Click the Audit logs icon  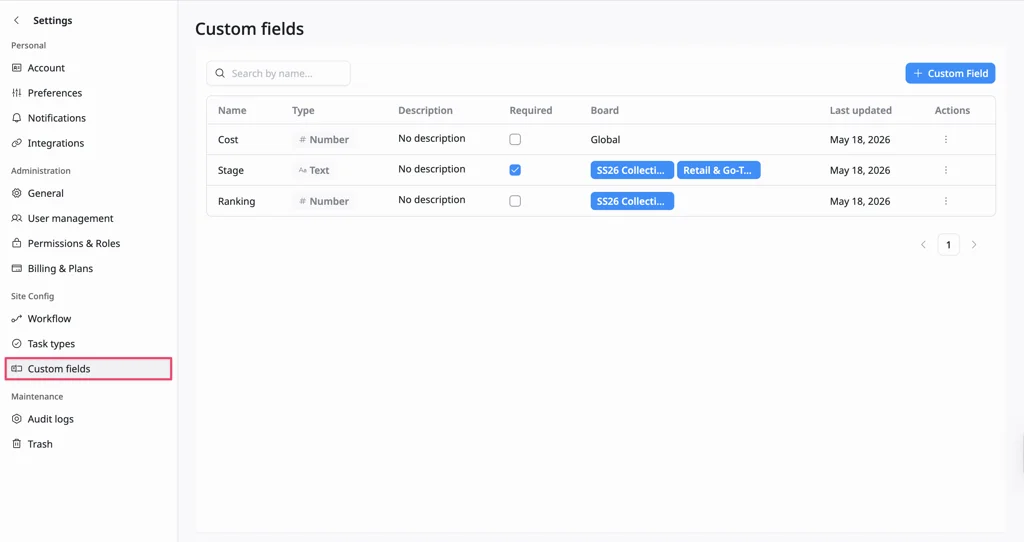16,419
